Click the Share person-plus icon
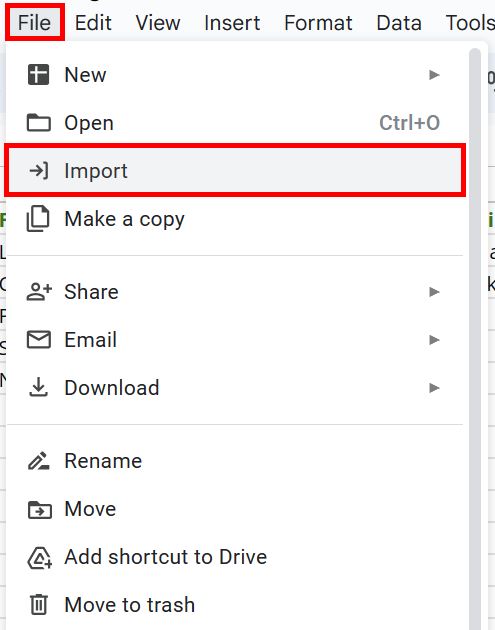 coord(39,291)
